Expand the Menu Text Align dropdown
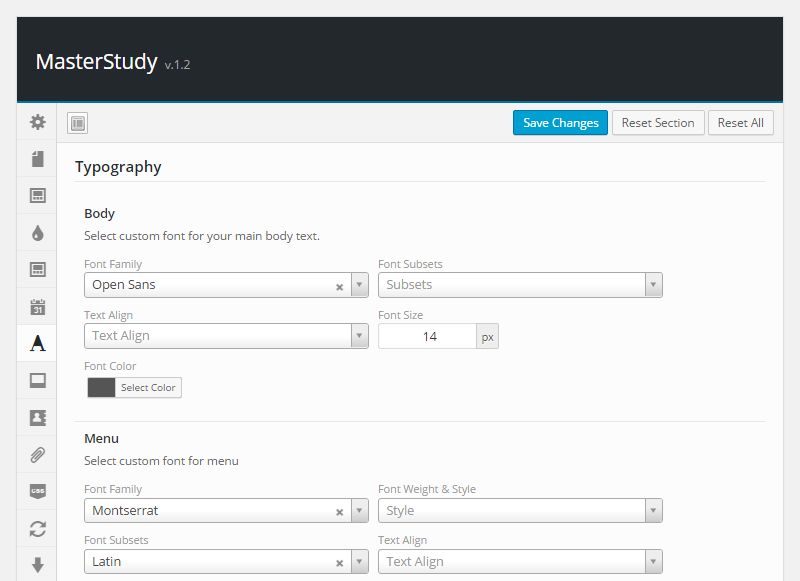Screen dimensions: 800x581 click(x=520, y=562)
